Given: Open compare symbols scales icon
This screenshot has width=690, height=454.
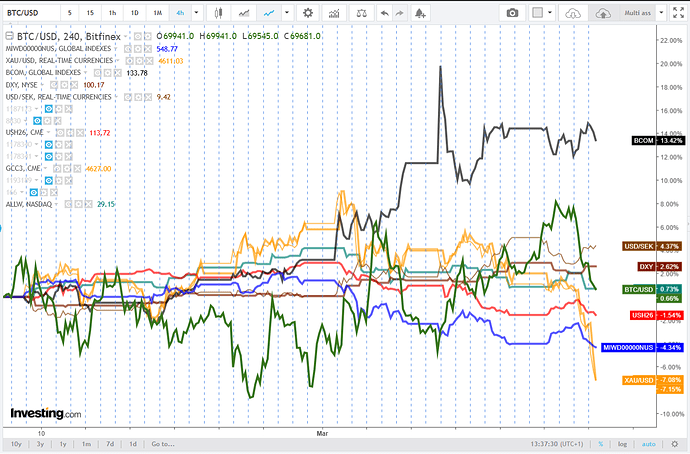Looking at the screenshot, I should 362,13.
